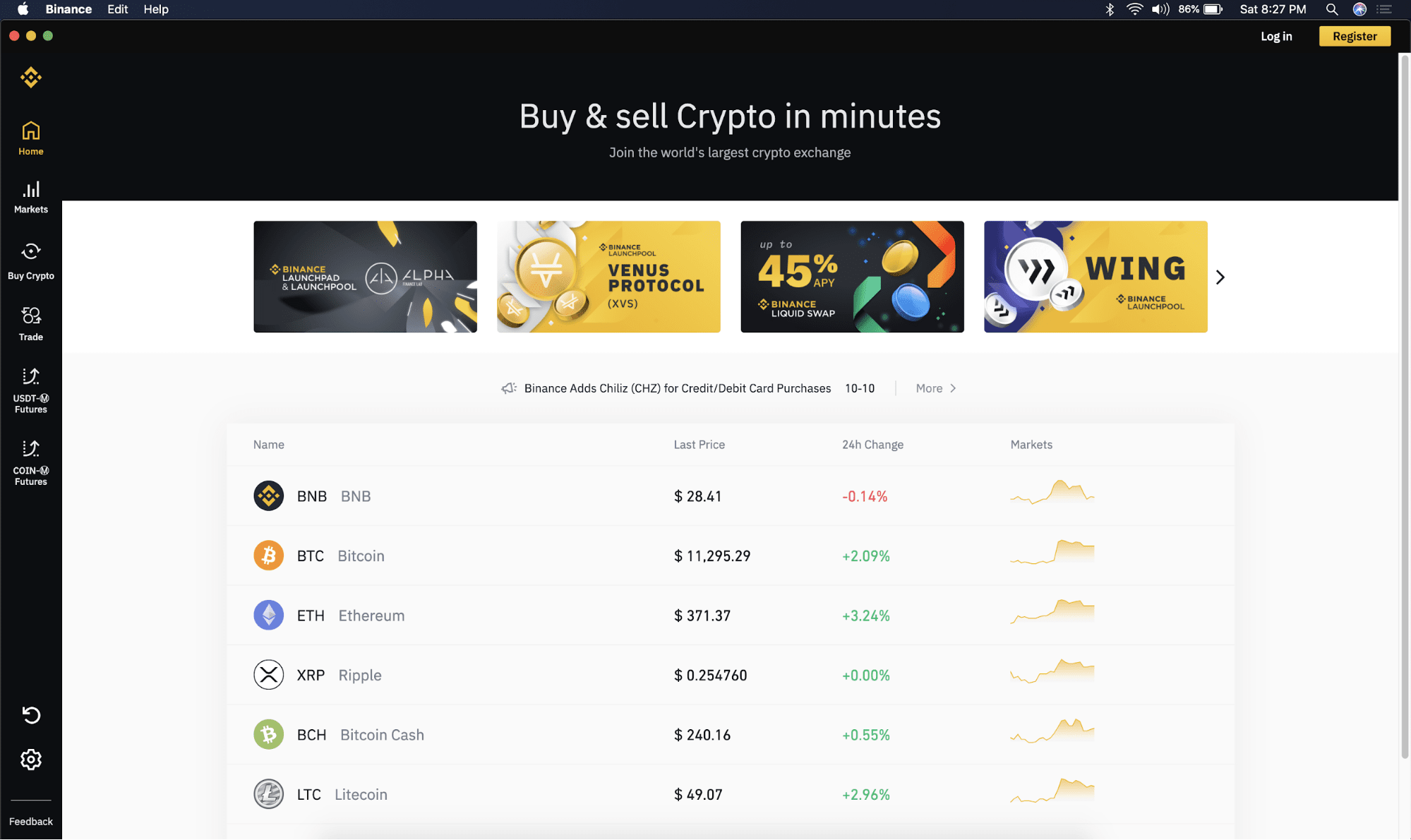The image size is (1411, 840).
Task: Click the Binance Liquid Swap banner
Action: coord(852,277)
